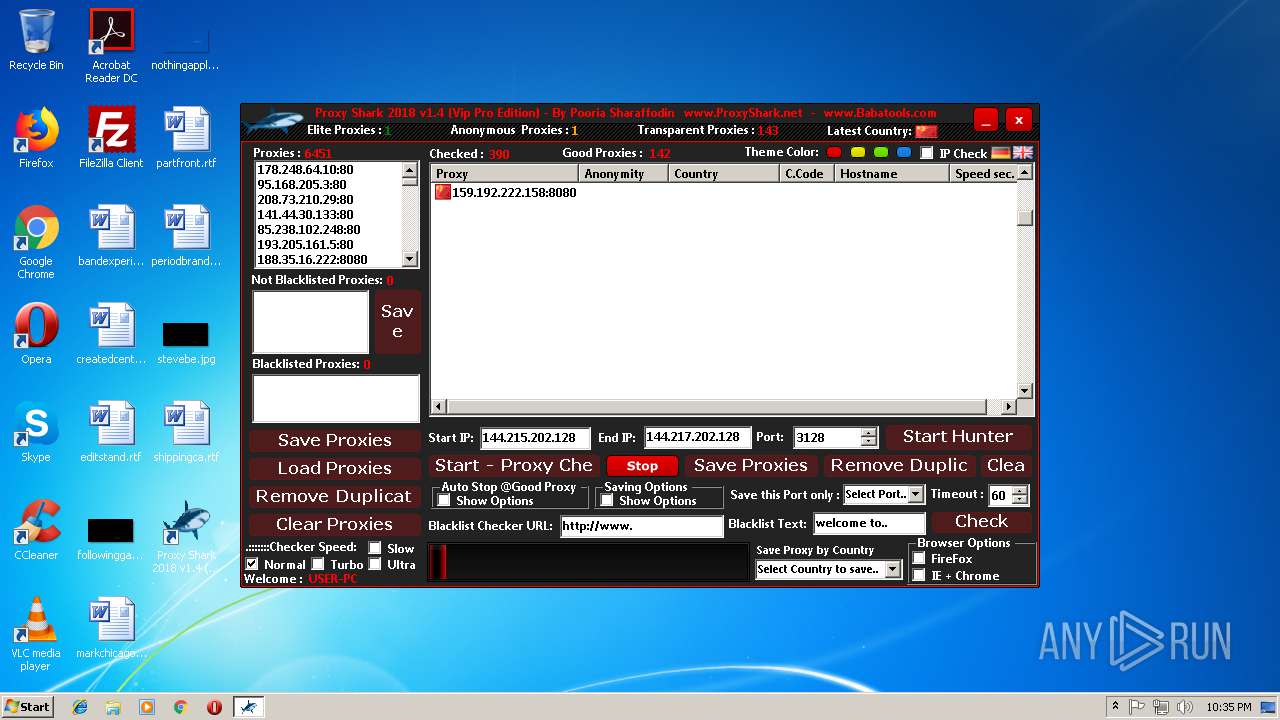The image size is (1280, 720).
Task: Increase the Timeout value with up arrow
Action: 1019,490
